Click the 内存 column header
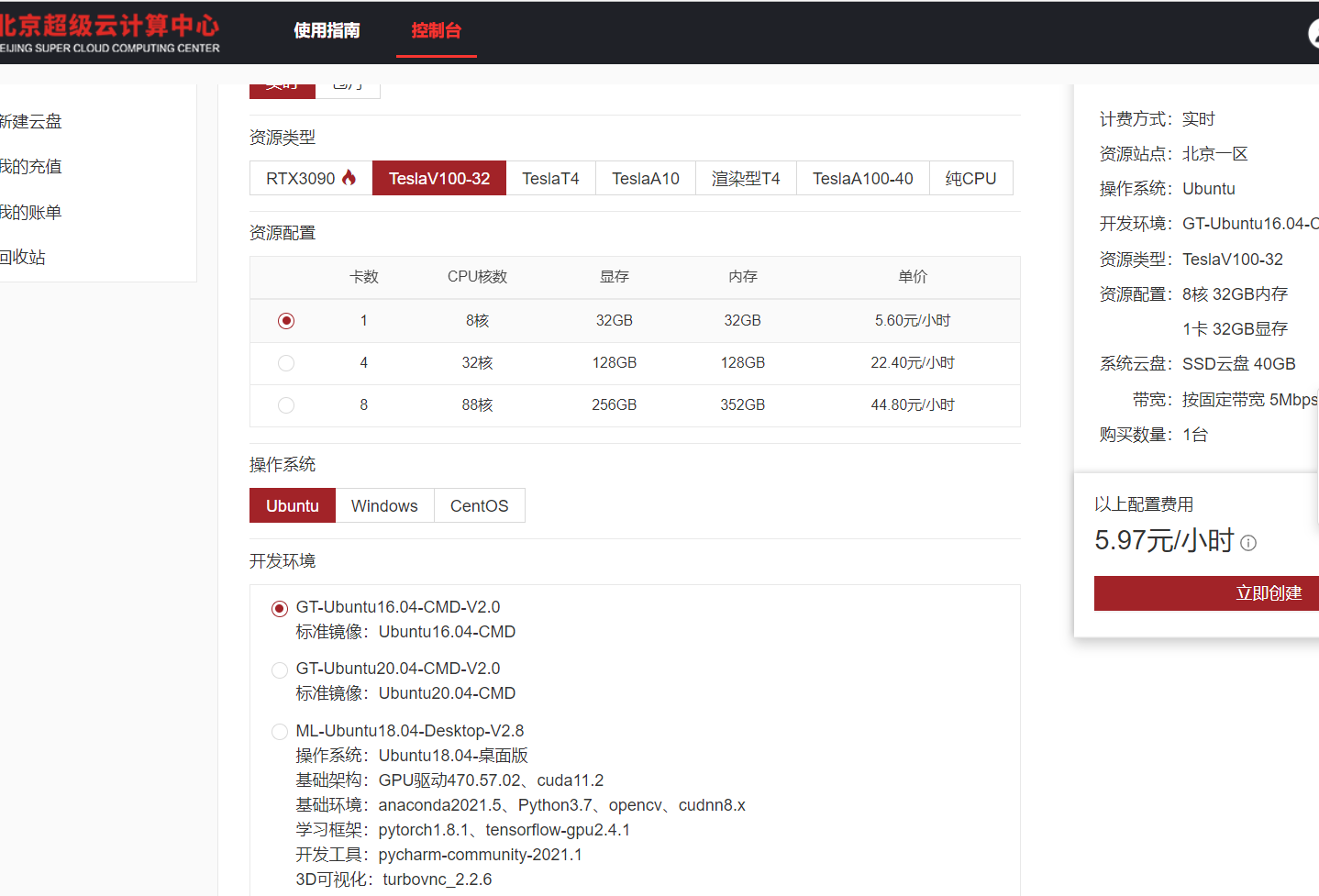The height and width of the screenshot is (896, 1319). pos(743,276)
